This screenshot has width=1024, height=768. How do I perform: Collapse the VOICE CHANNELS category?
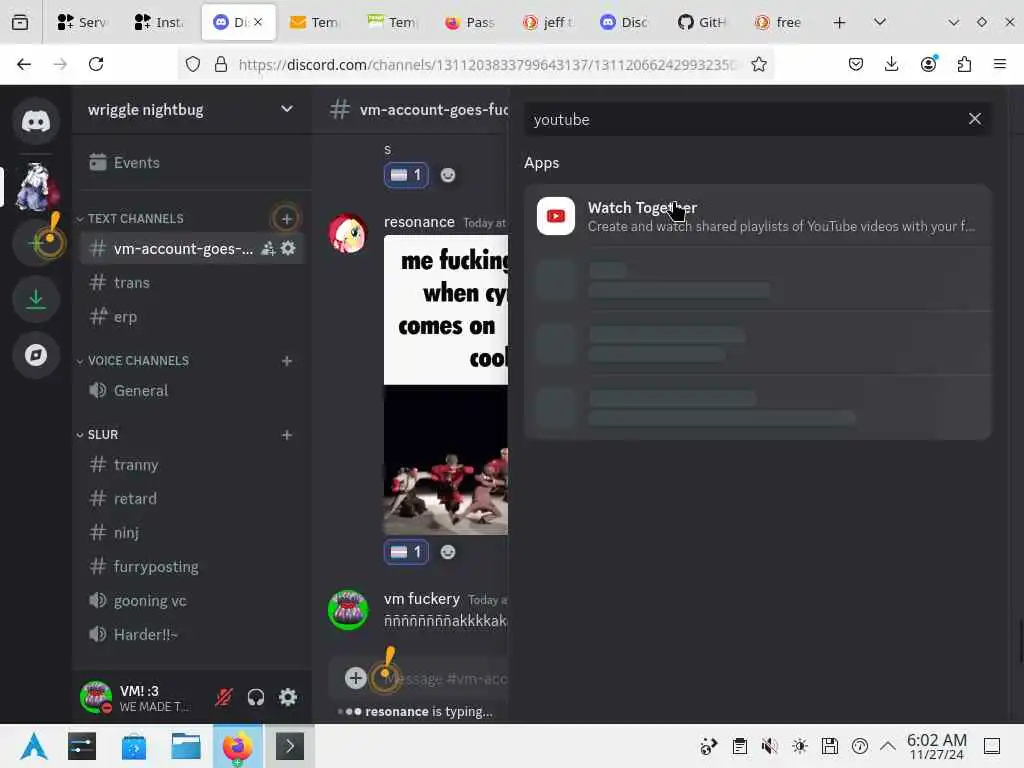pos(133,361)
